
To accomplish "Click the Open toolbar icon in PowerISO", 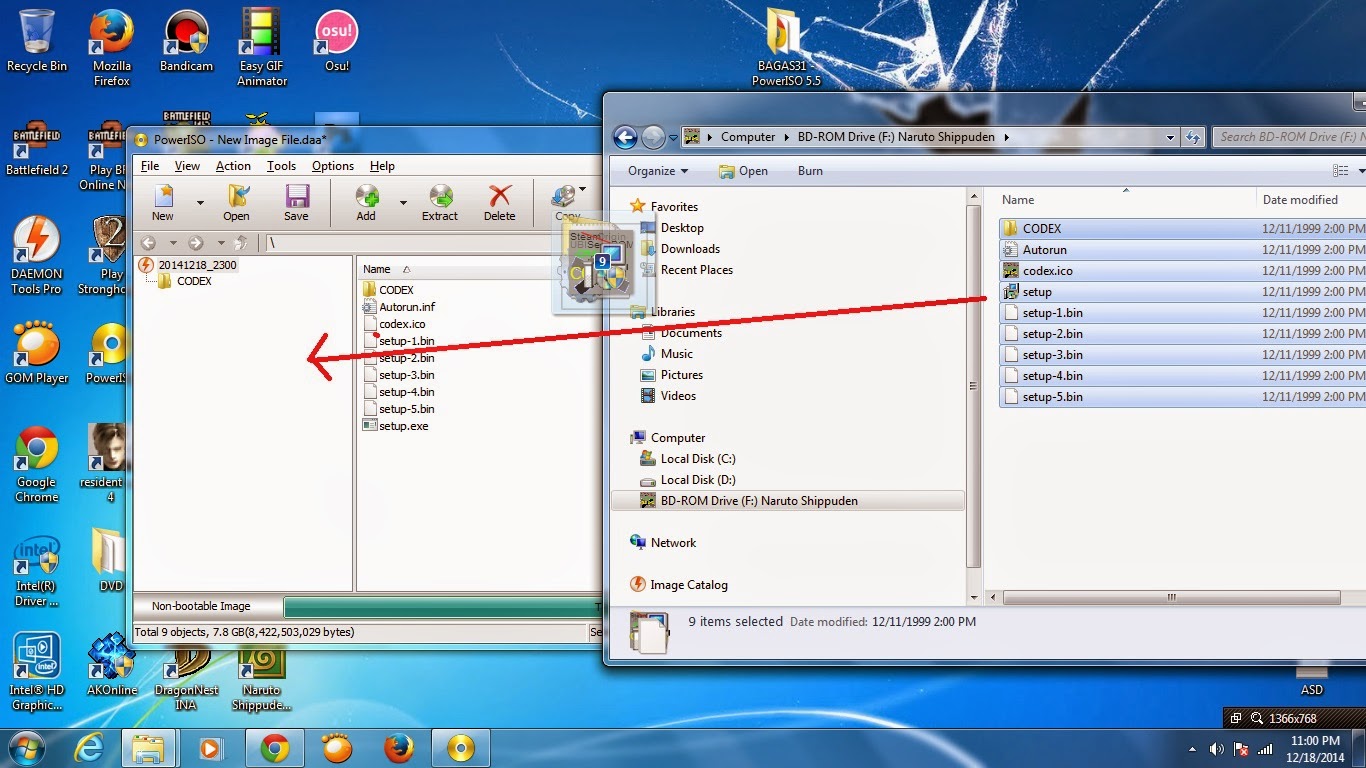I will pyautogui.click(x=236, y=202).
